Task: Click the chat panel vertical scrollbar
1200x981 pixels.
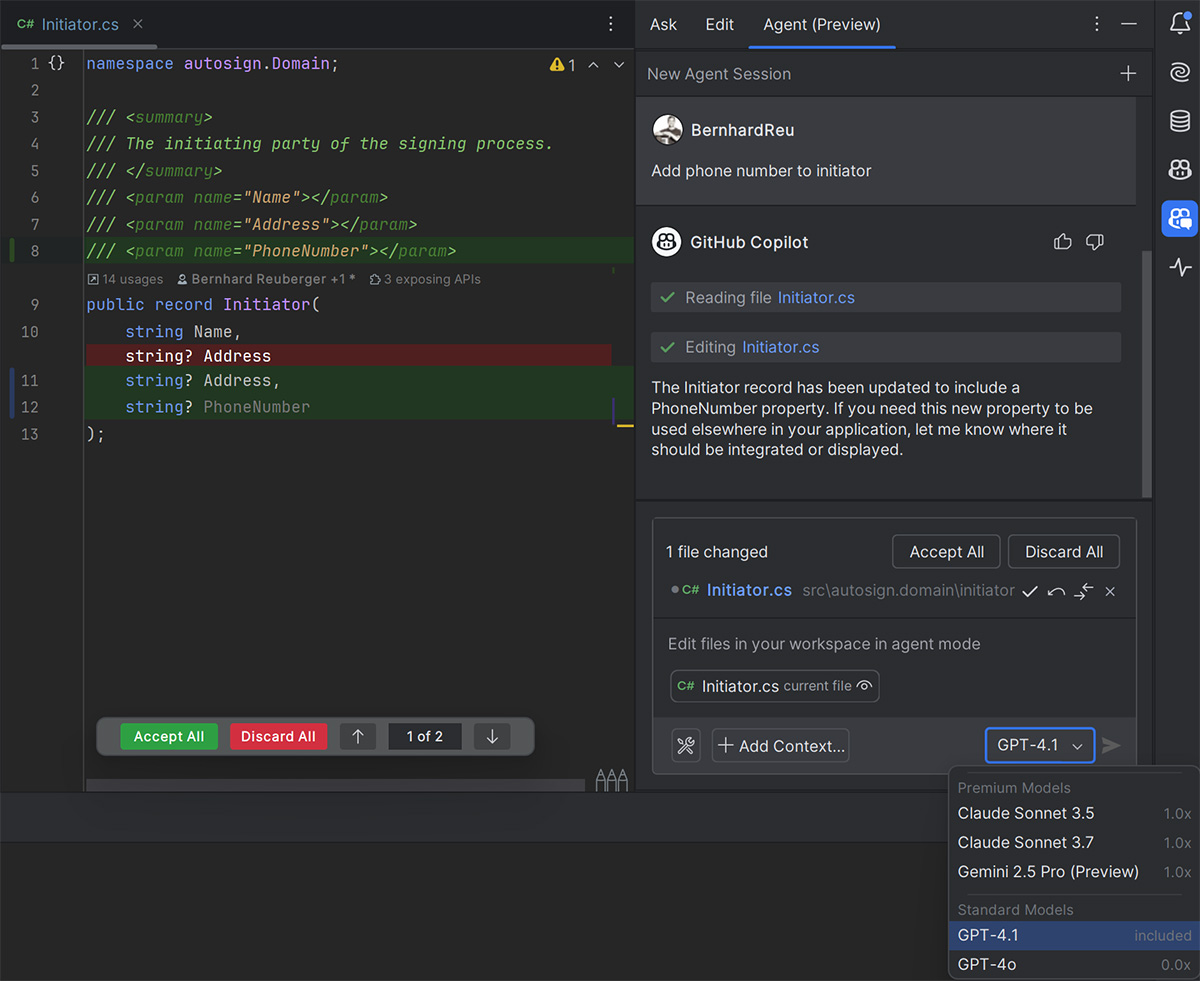Action: point(1146,375)
